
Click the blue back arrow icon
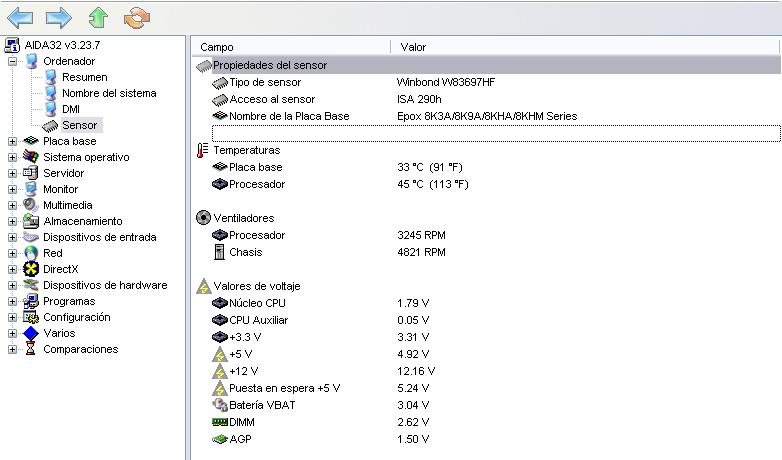(x=20, y=18)
